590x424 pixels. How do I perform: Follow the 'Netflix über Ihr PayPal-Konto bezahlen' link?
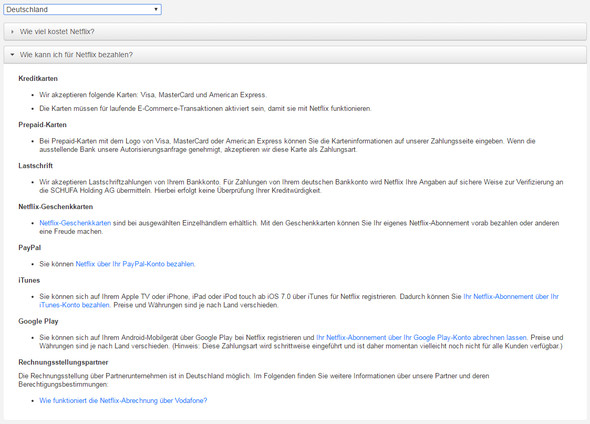pyautogui.click(x=135, y=264)
